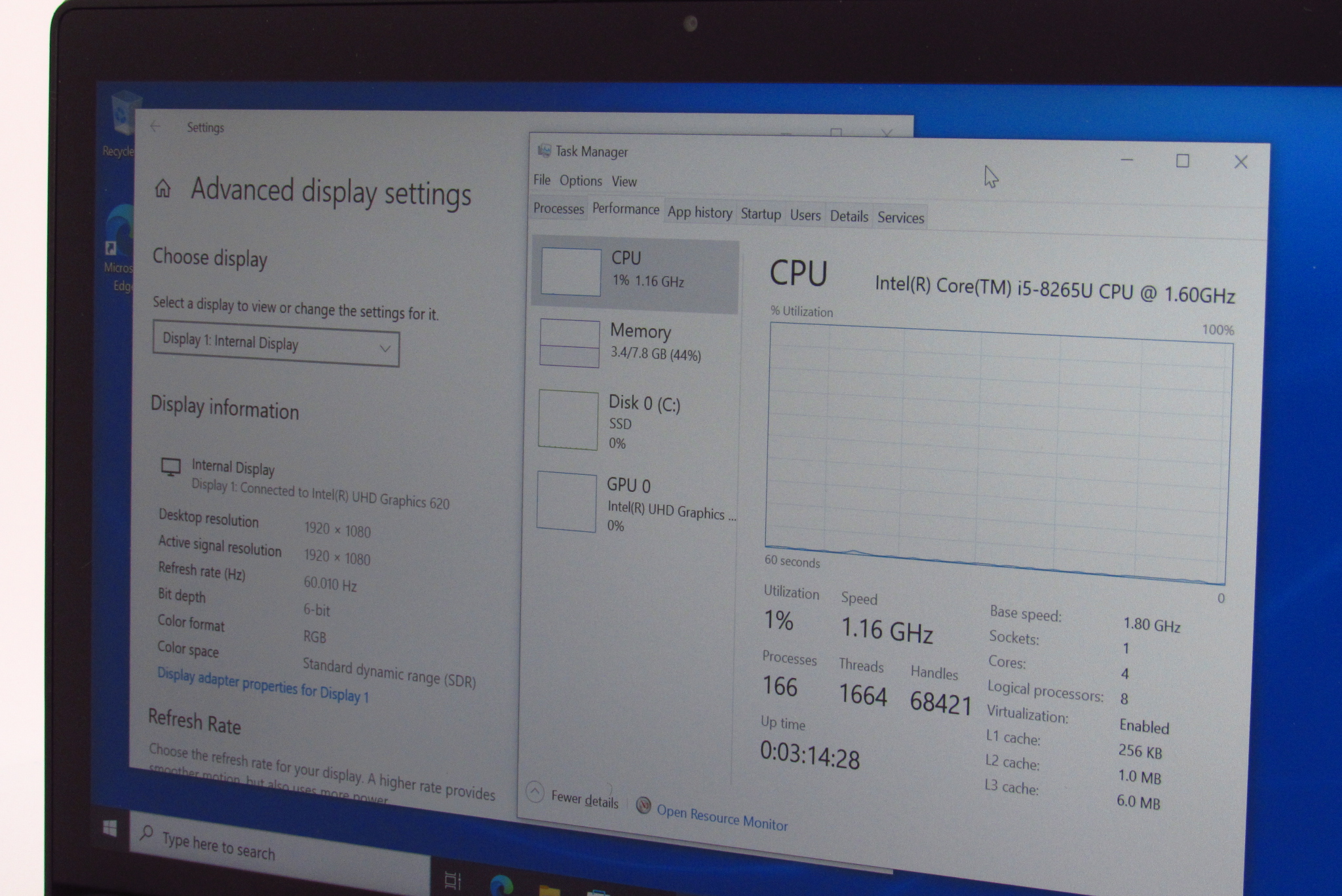Viewport: 1342px width, 896px height.
Task: Open Task View on the taskbar
Action: [x=453, y=881]
